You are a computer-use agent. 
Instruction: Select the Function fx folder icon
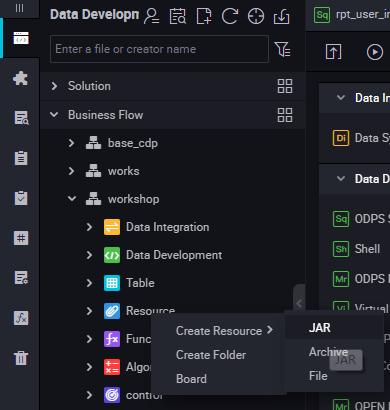pyautogui.click(x=112, y=339)
